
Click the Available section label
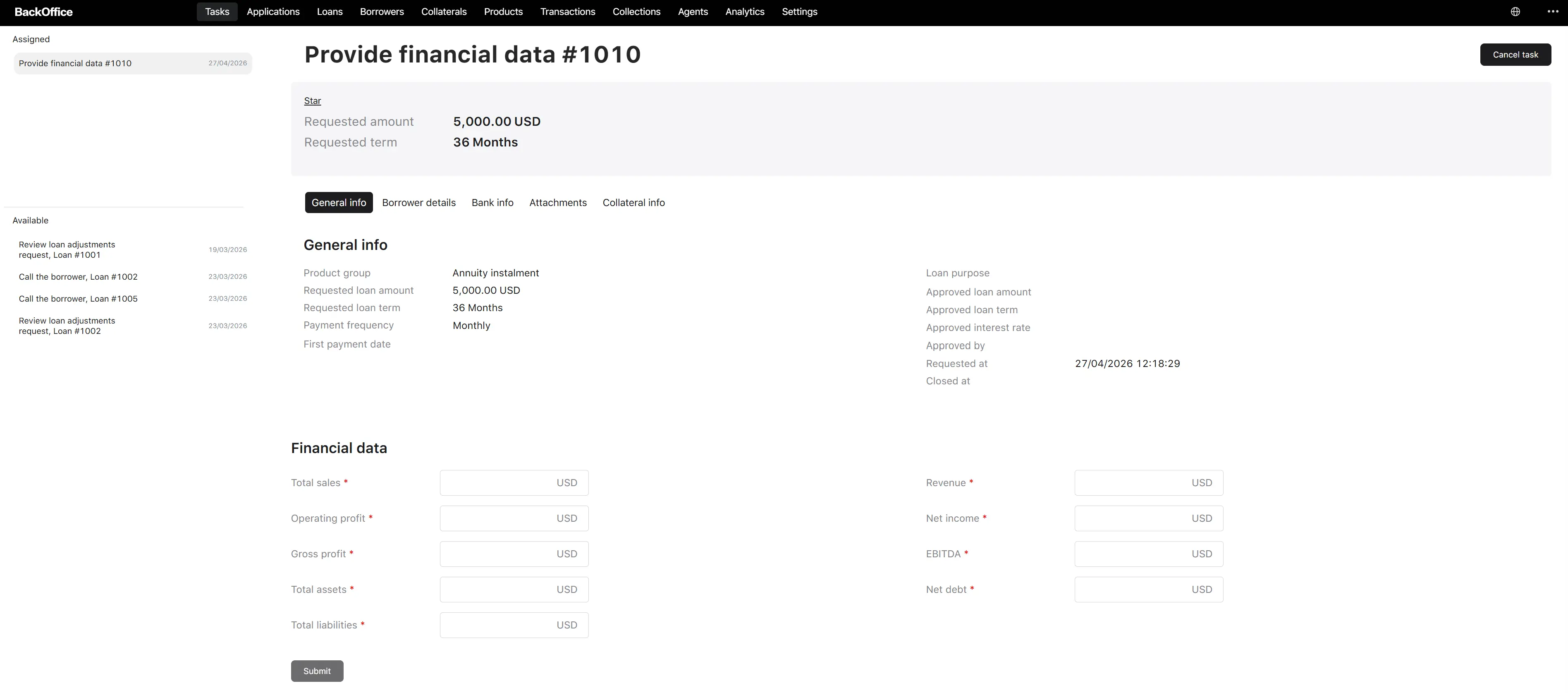pos(31,221)
